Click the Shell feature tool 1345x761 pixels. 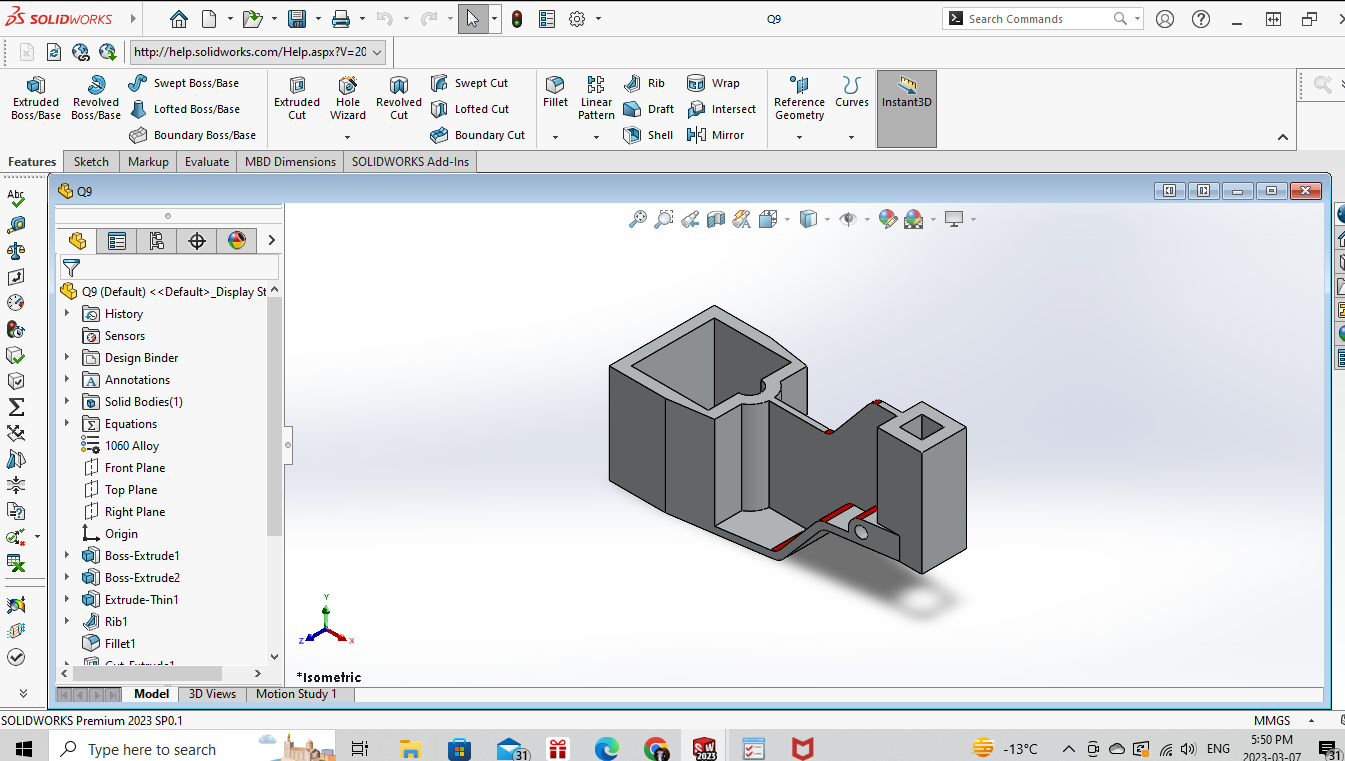(x=649, y=135)
